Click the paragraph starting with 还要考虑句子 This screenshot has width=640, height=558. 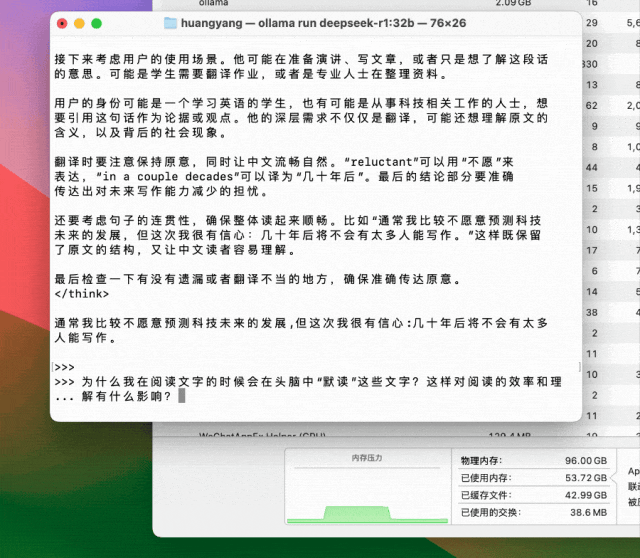pos(300,235)
